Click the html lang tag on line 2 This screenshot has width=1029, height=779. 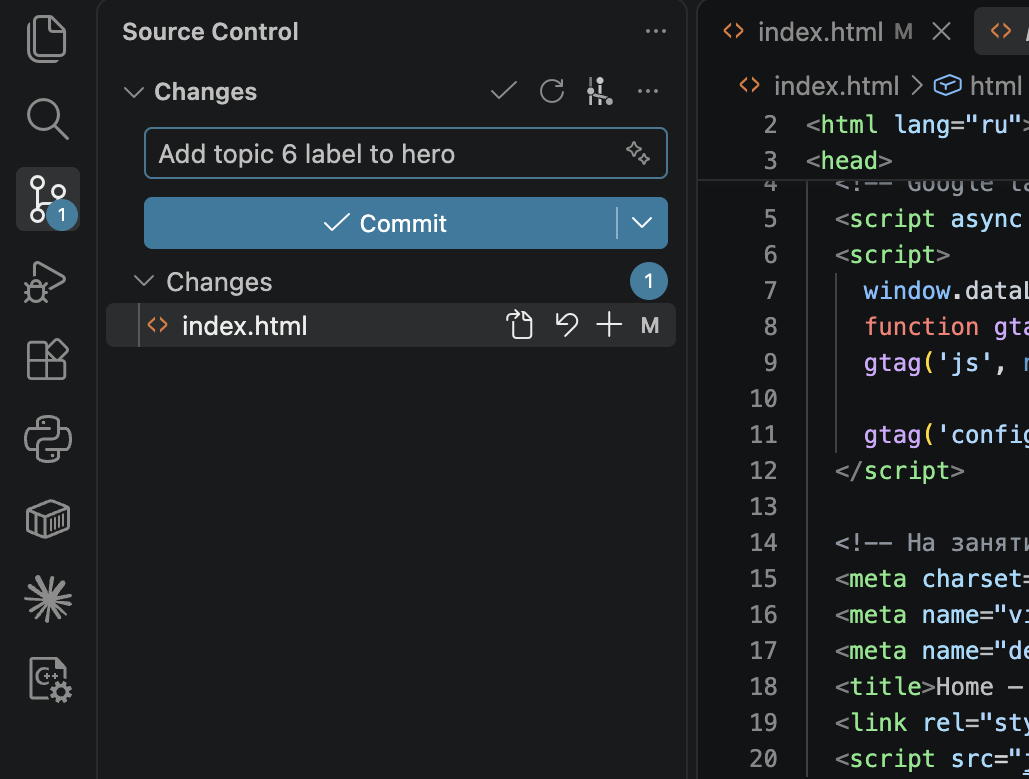pos(917,124)
